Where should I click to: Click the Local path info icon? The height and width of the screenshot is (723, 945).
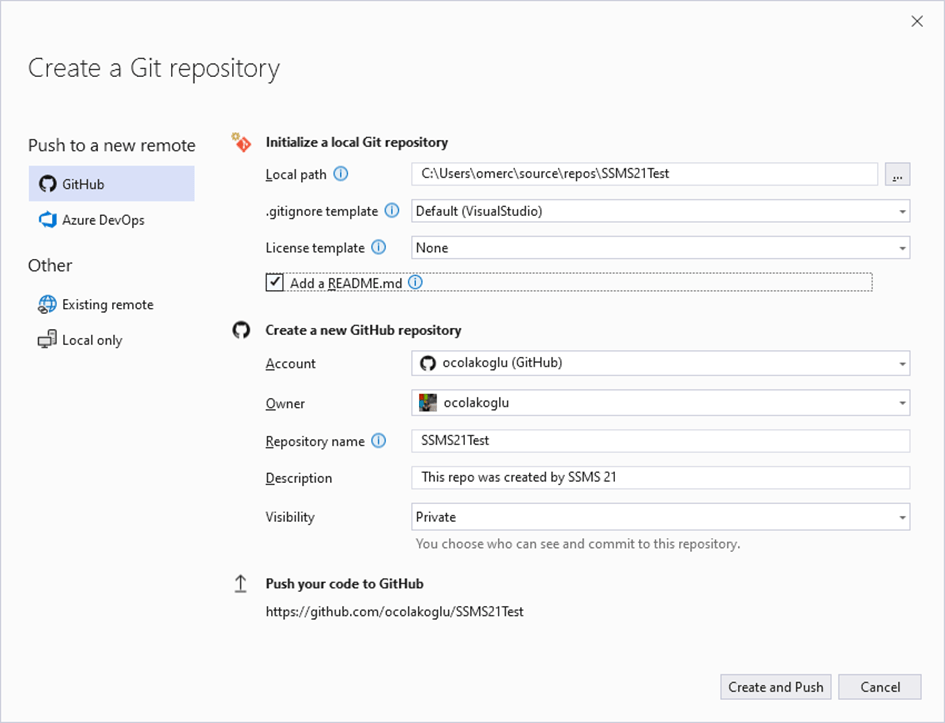tap(341, 174)
